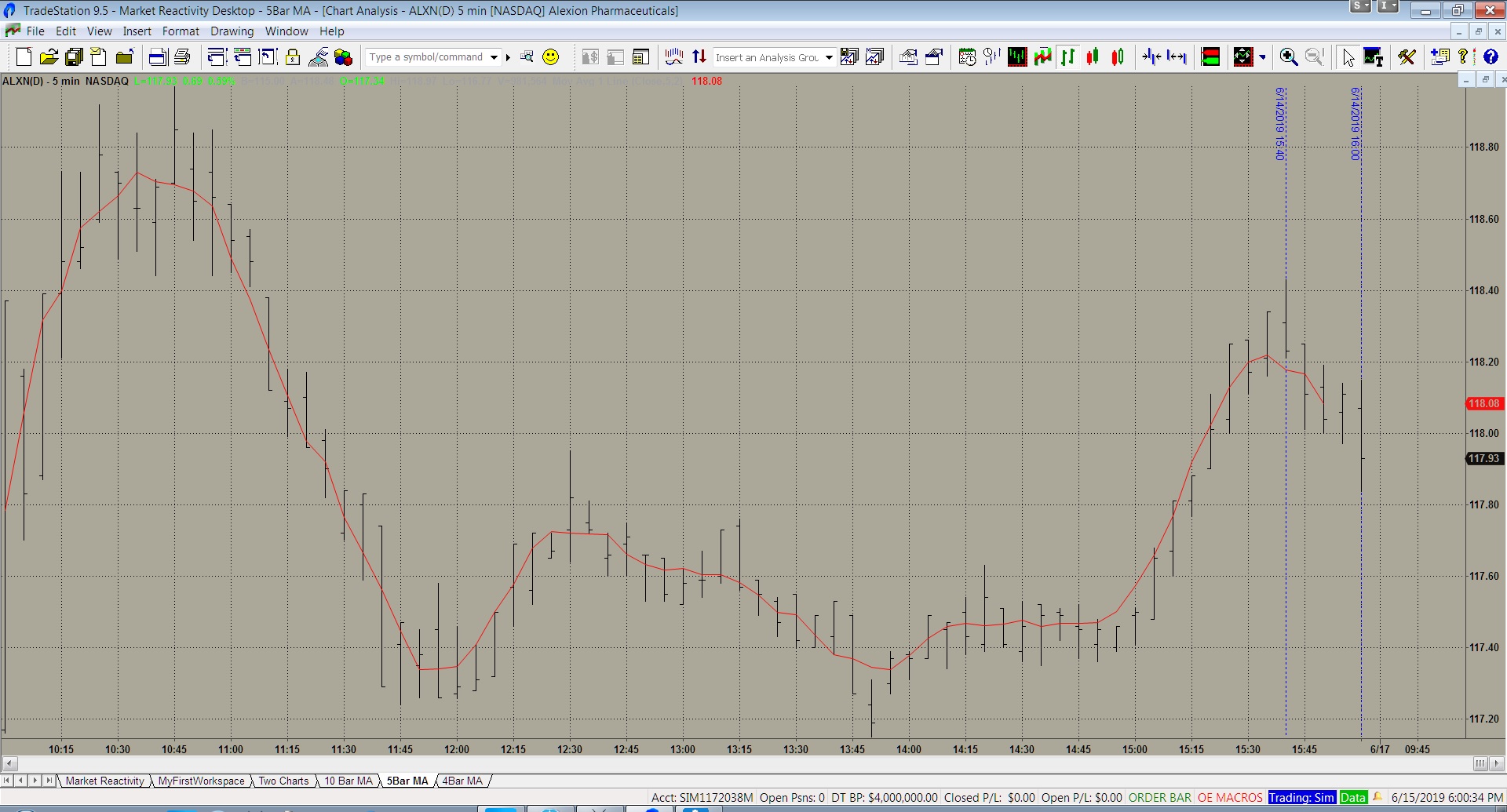Open a file with the folder icon
This screenshot has width=1507, height=812.
[49, 56]
